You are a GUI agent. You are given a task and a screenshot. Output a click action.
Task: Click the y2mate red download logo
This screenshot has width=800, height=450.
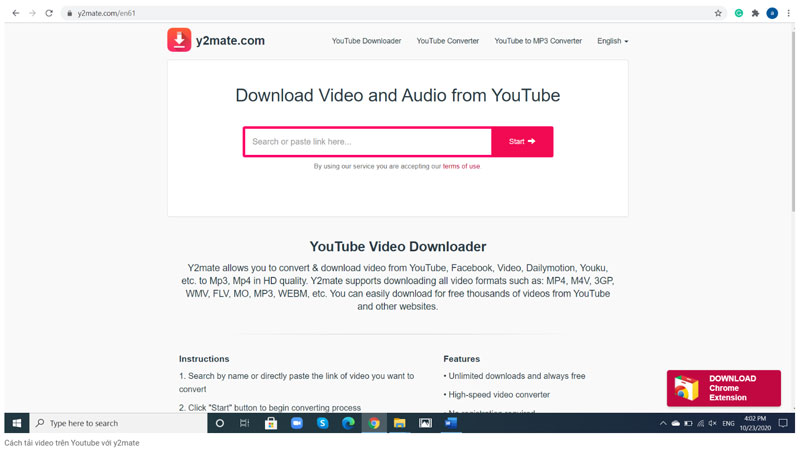tap(179, 40)
